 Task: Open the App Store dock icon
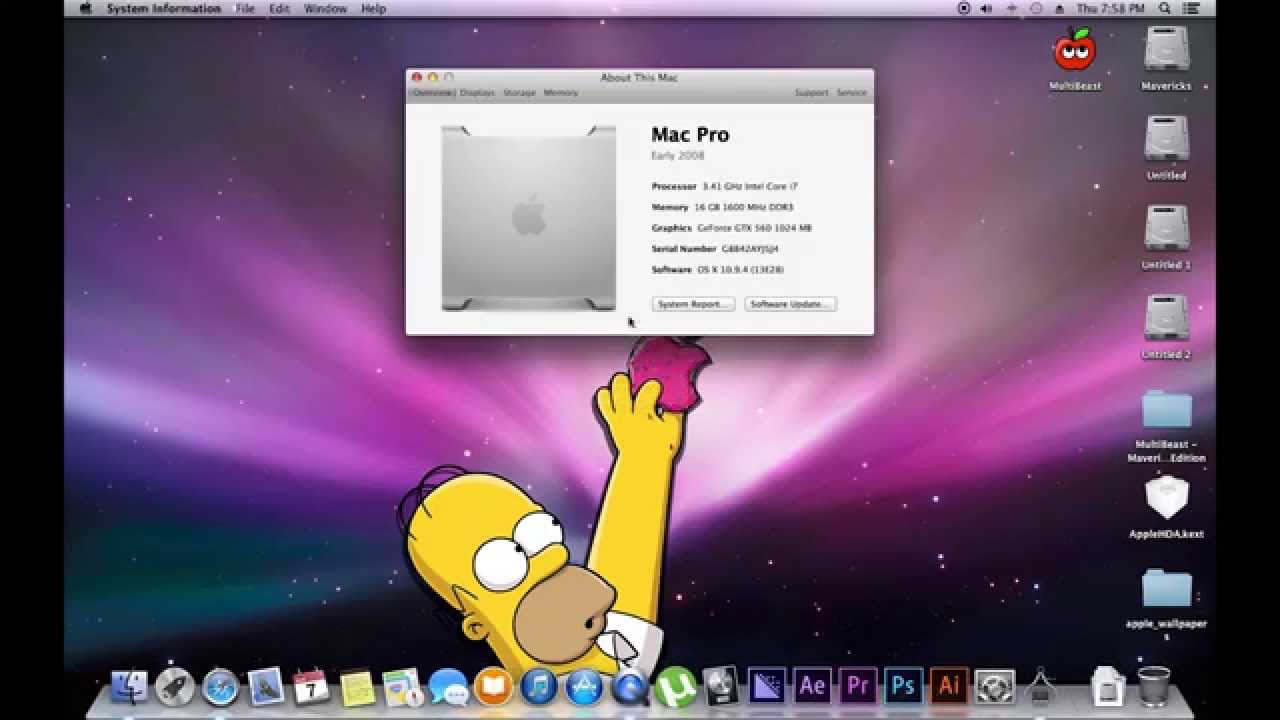[584, 687]
